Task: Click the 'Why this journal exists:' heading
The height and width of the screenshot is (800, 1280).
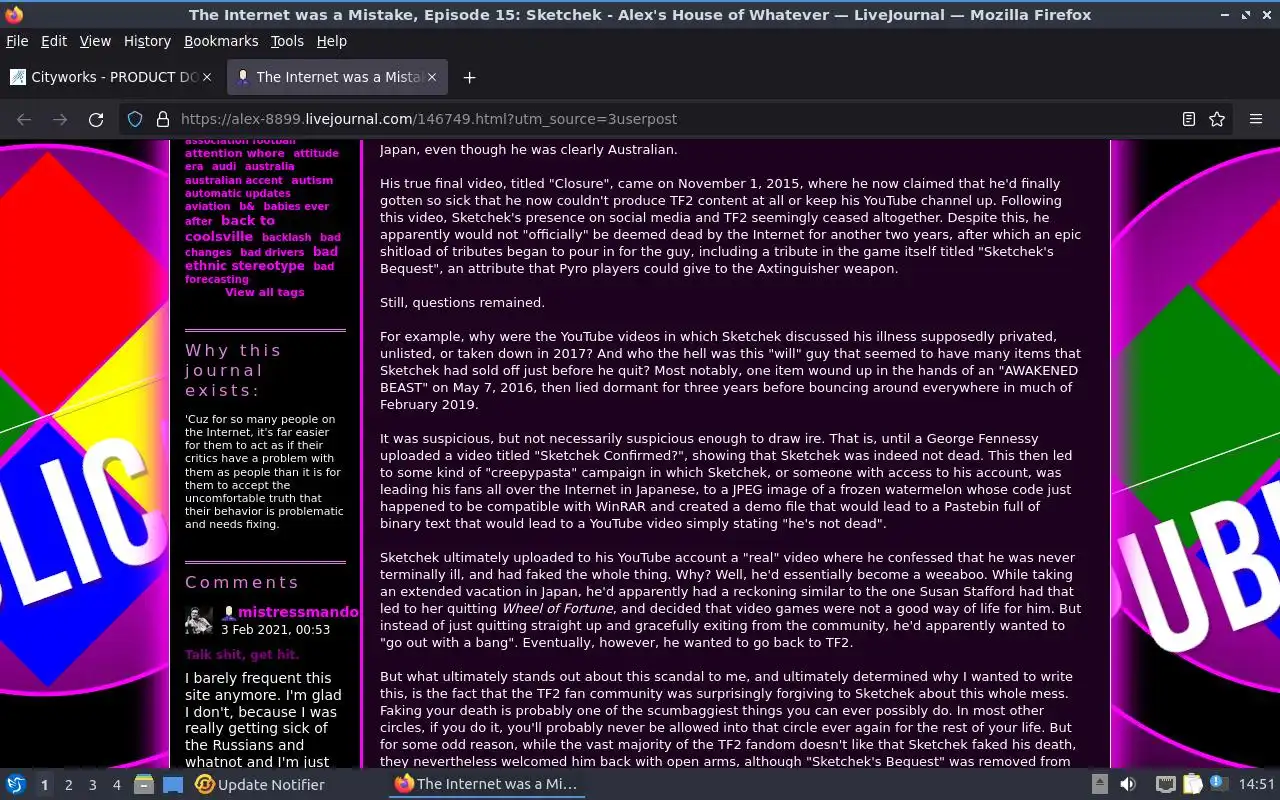Action: 233,370
